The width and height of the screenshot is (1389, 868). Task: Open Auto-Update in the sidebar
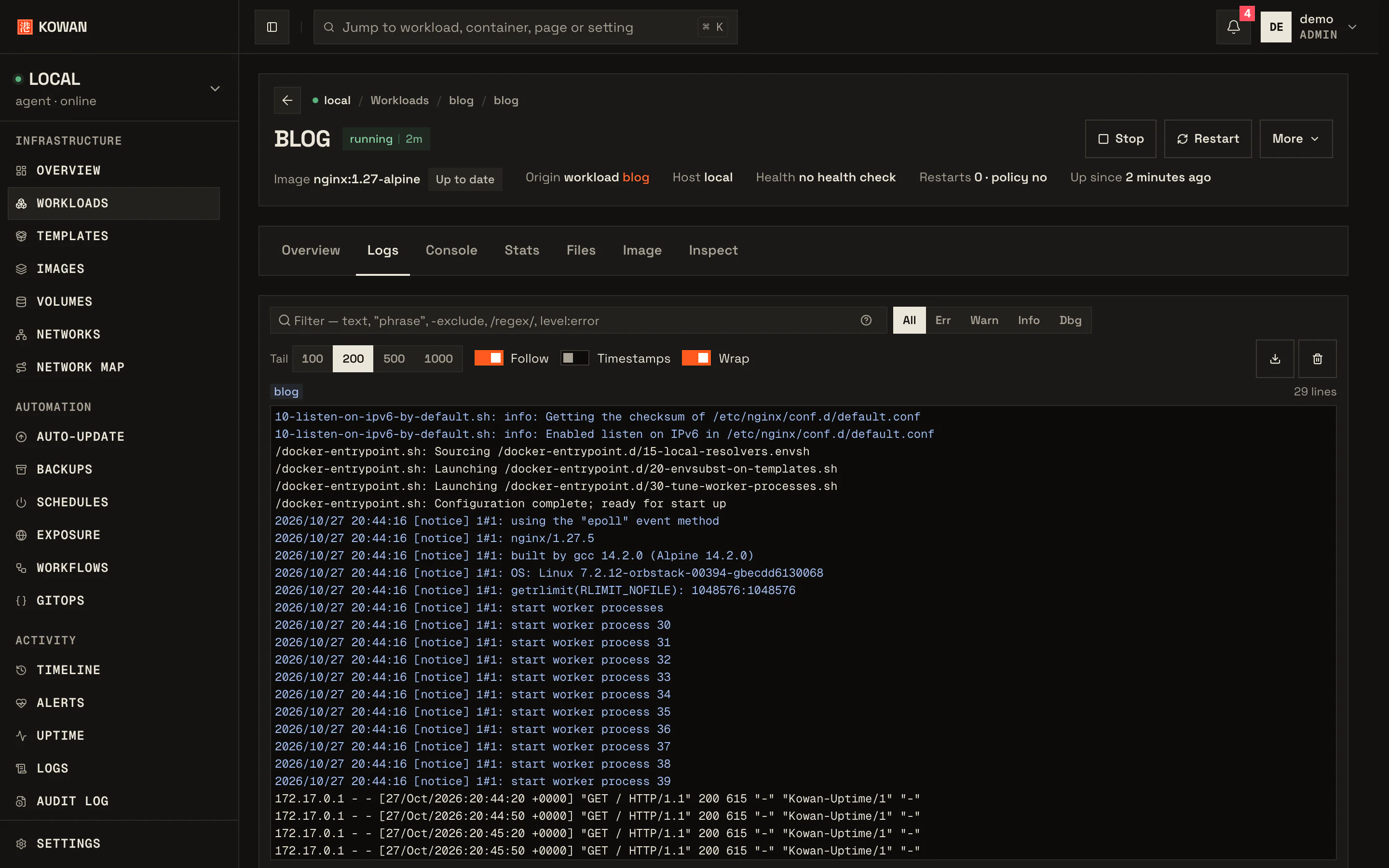click(114, 436)
